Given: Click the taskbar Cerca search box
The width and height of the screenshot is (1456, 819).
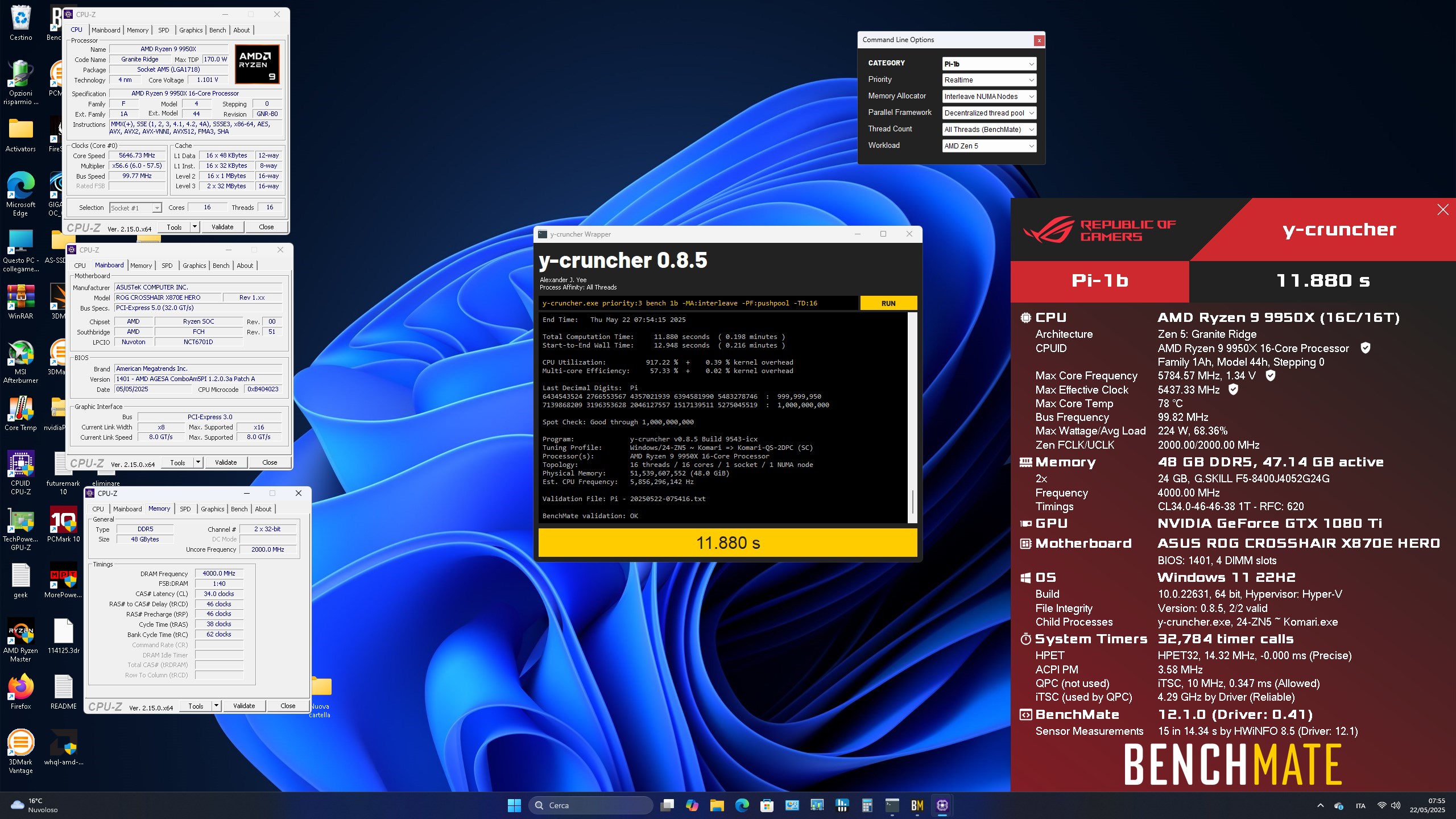Looking at the screenshot, I should (x=590, y=805).
